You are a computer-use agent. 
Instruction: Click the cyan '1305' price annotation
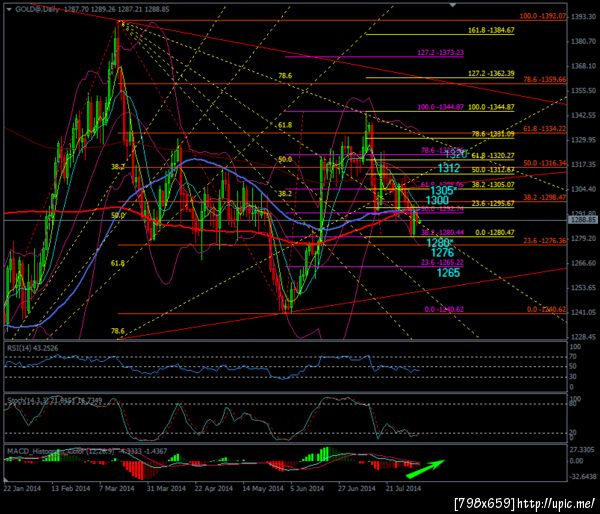pos(442,190)
